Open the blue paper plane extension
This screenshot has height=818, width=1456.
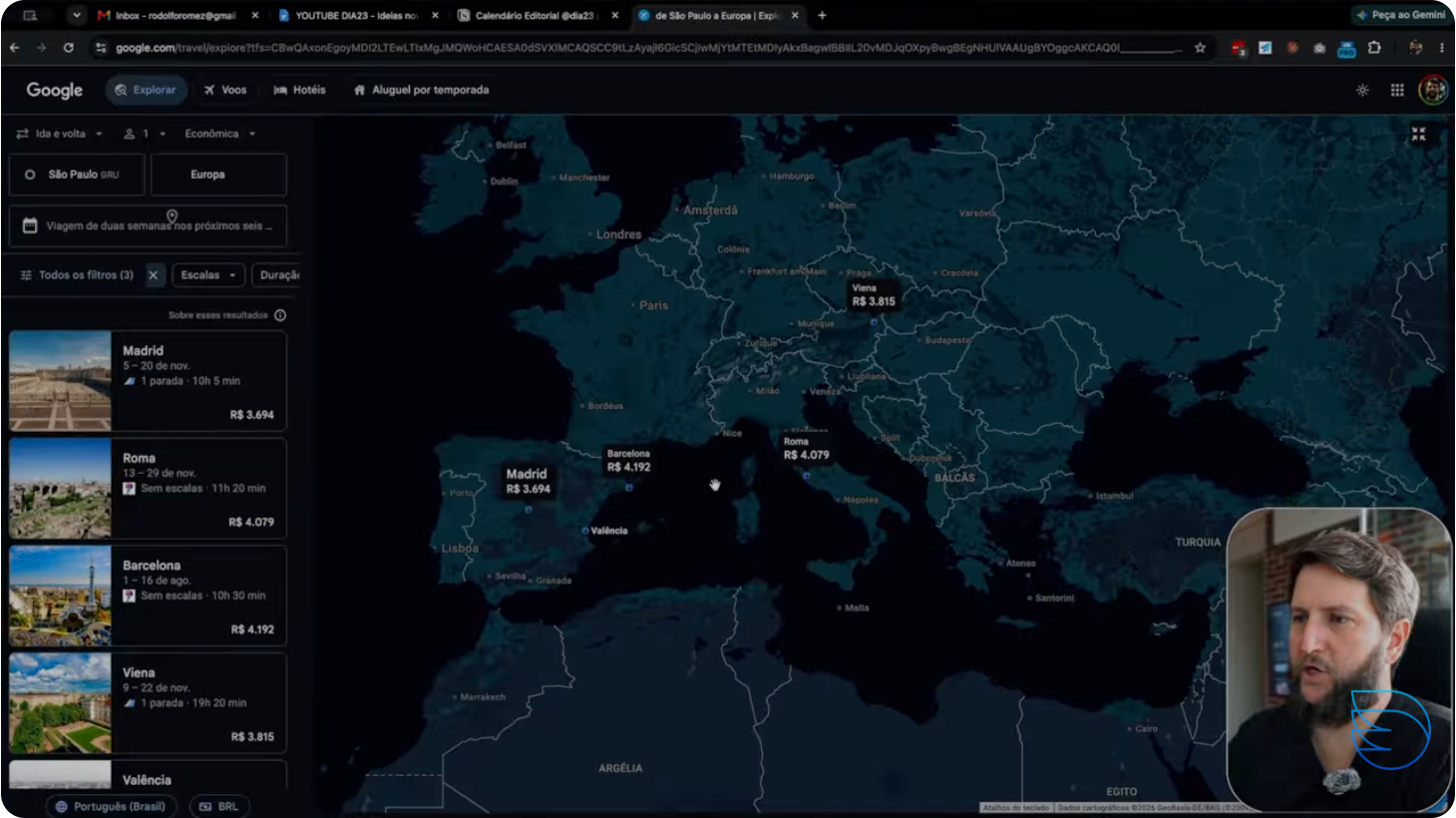[x=1265, y=47]
